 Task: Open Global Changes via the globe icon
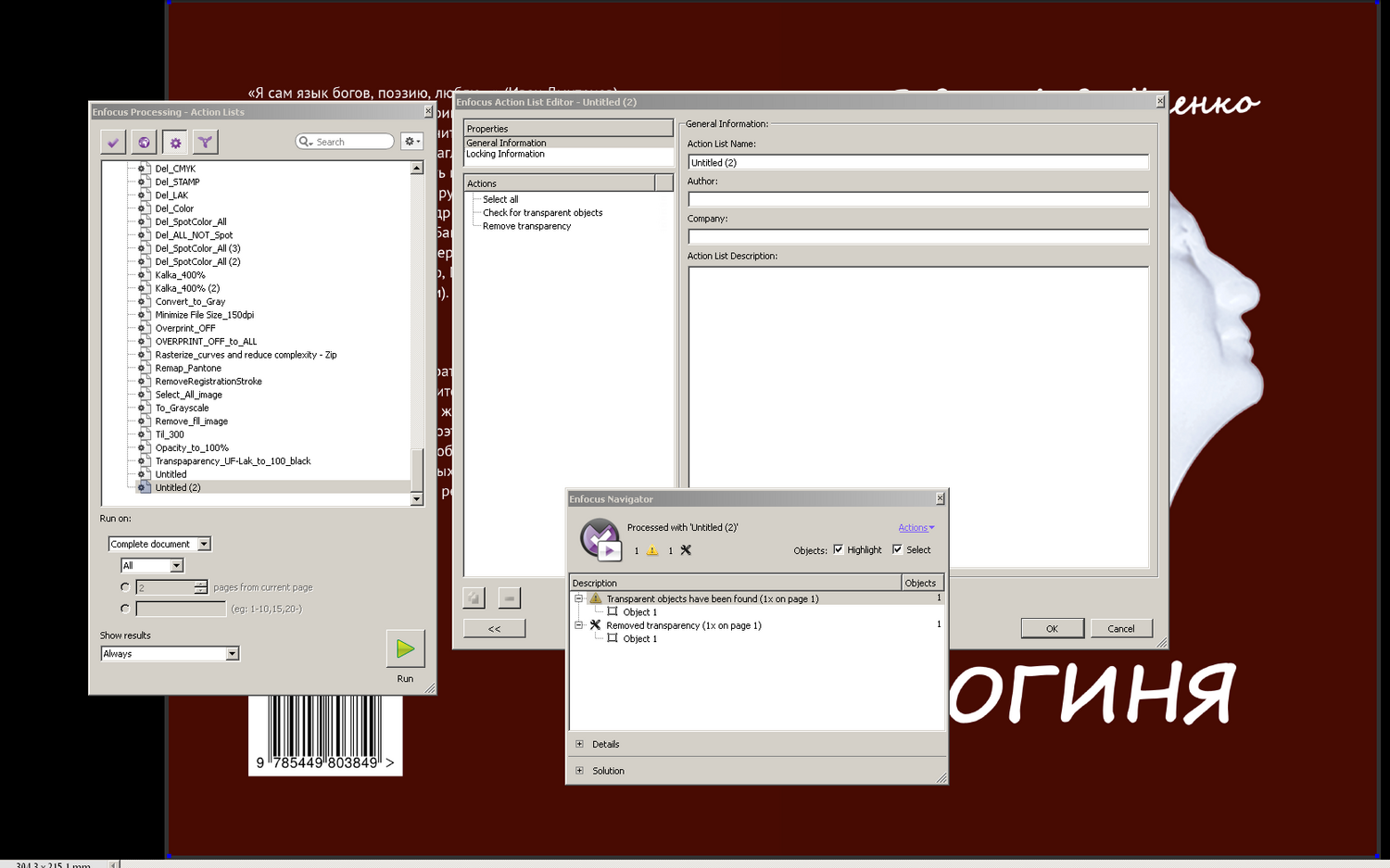coord(144,142)
